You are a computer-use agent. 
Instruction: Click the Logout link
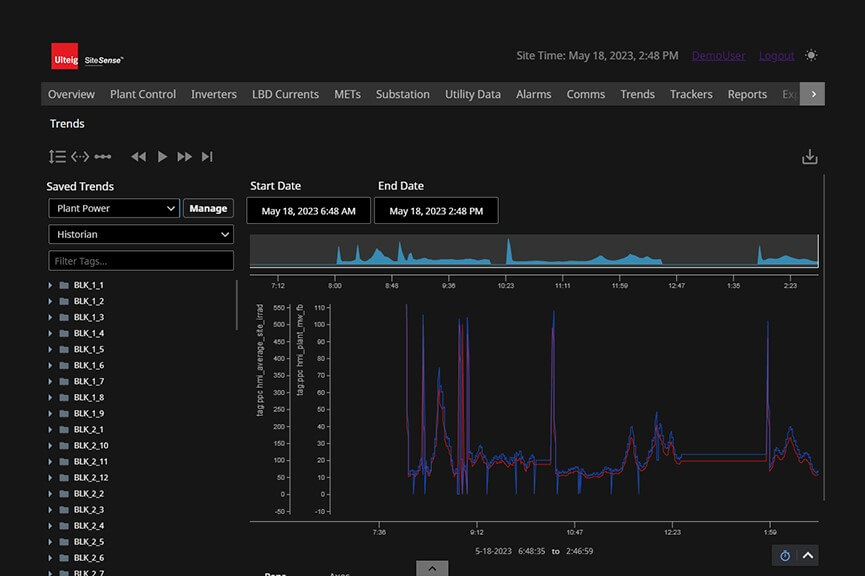pyautogui.click(x=776, y=56)
